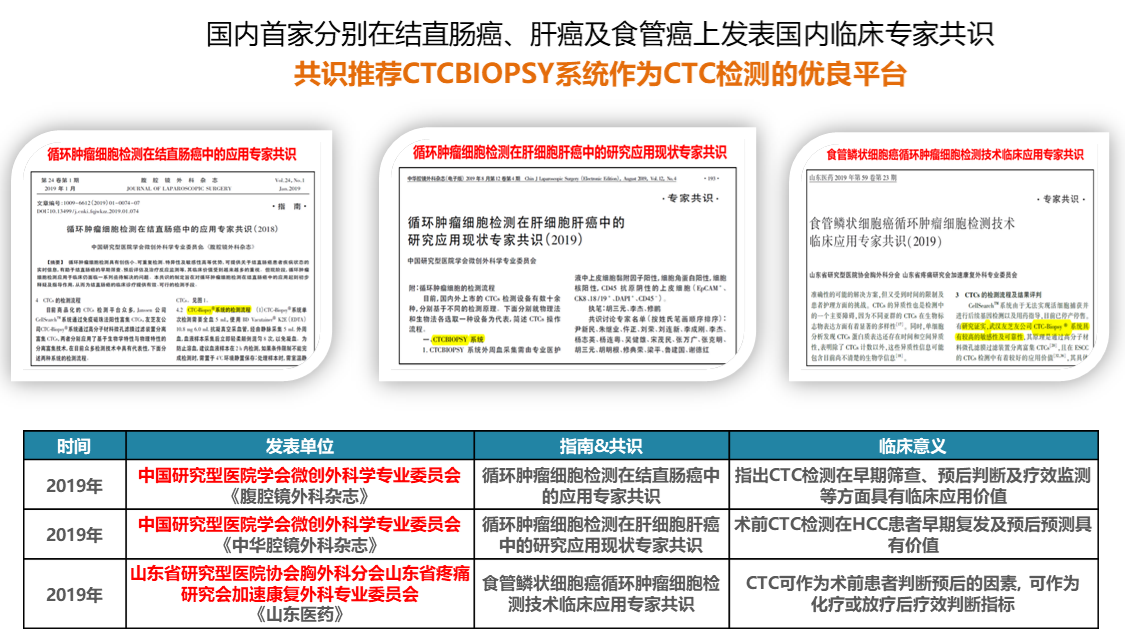This screenshot has width=1125, height=642.
Task: Click the clinical significance cell starting '指出CTC检测在早期筛查'
Action: click(913, 486)
